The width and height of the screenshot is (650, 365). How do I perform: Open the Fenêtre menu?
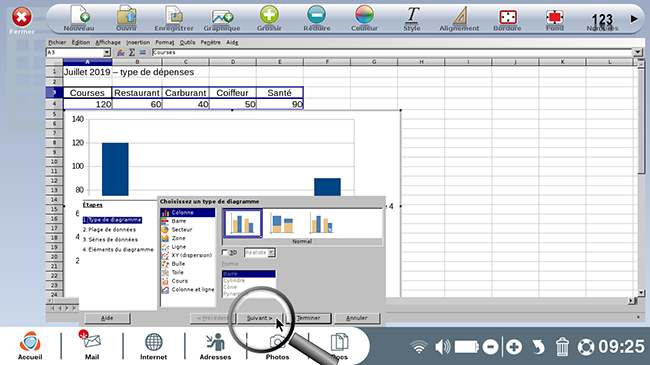(211, 42)
